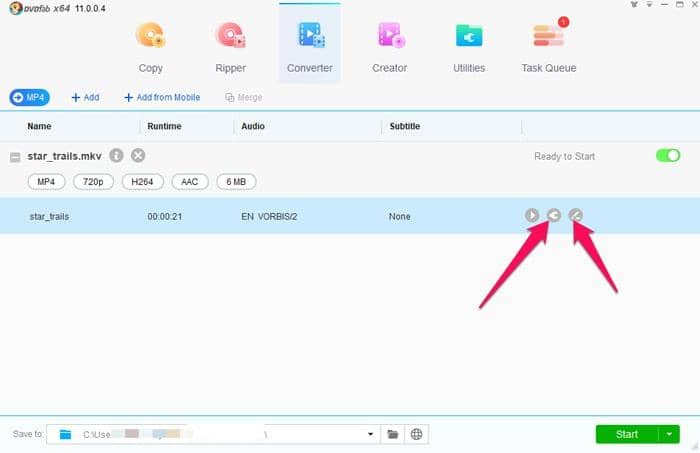Open info for star_trails.mkv

click(x=117, y=155)
